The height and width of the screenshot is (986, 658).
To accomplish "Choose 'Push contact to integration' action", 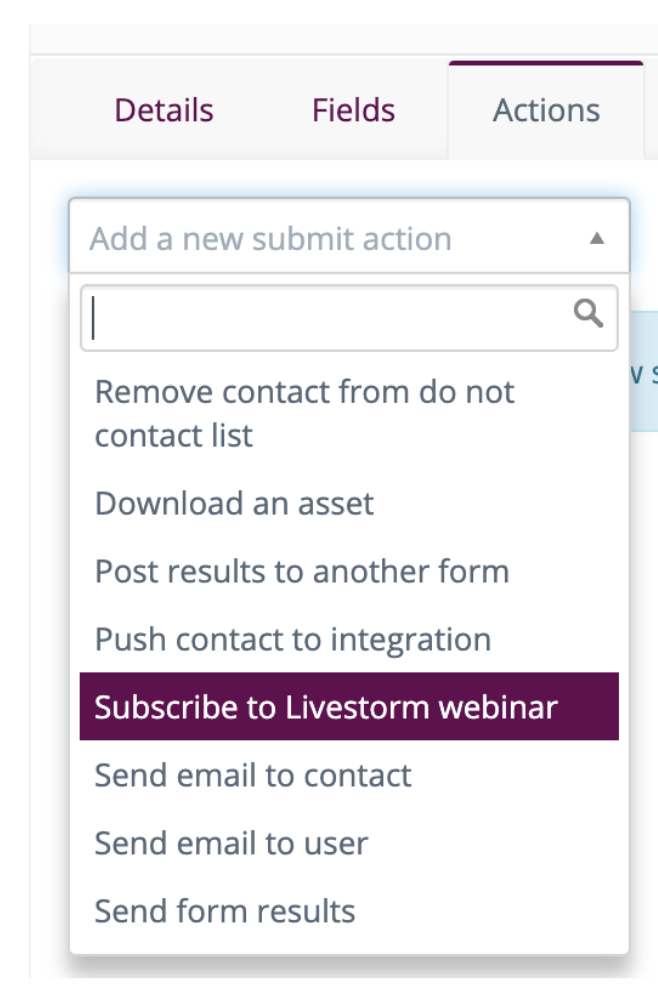I will 349,639.
